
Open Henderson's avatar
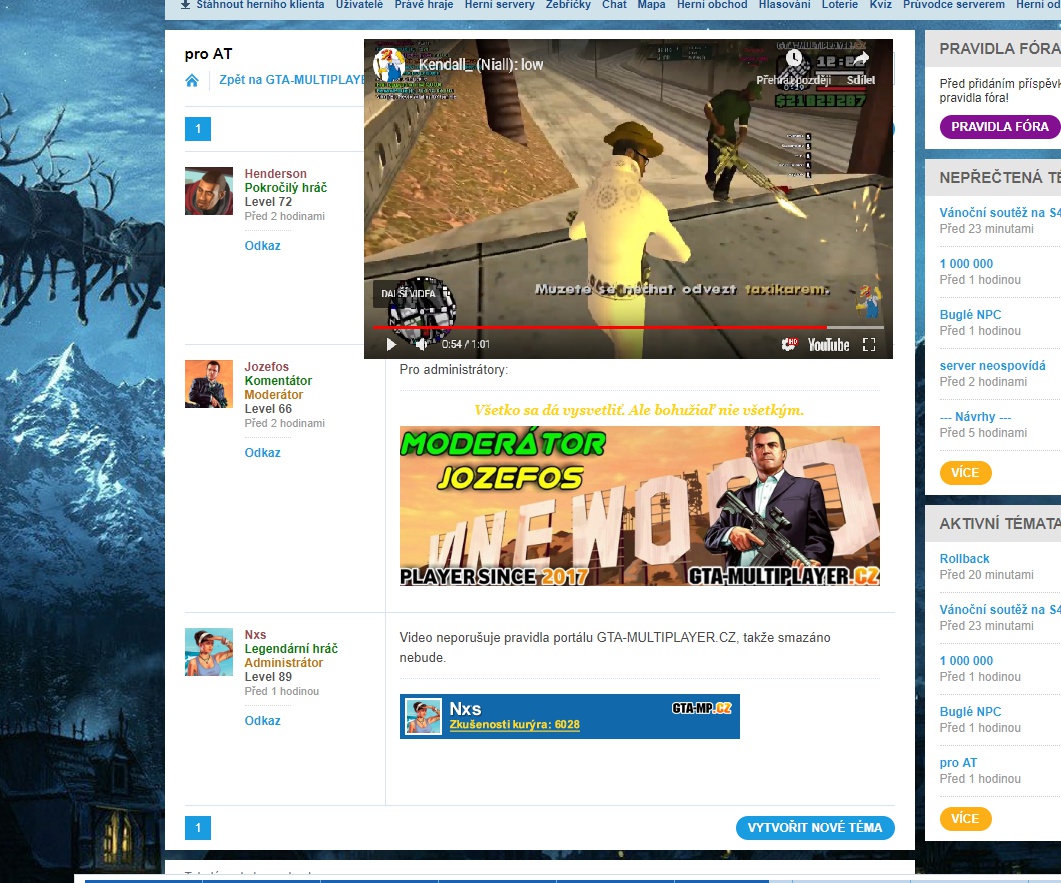coord(209,191)
